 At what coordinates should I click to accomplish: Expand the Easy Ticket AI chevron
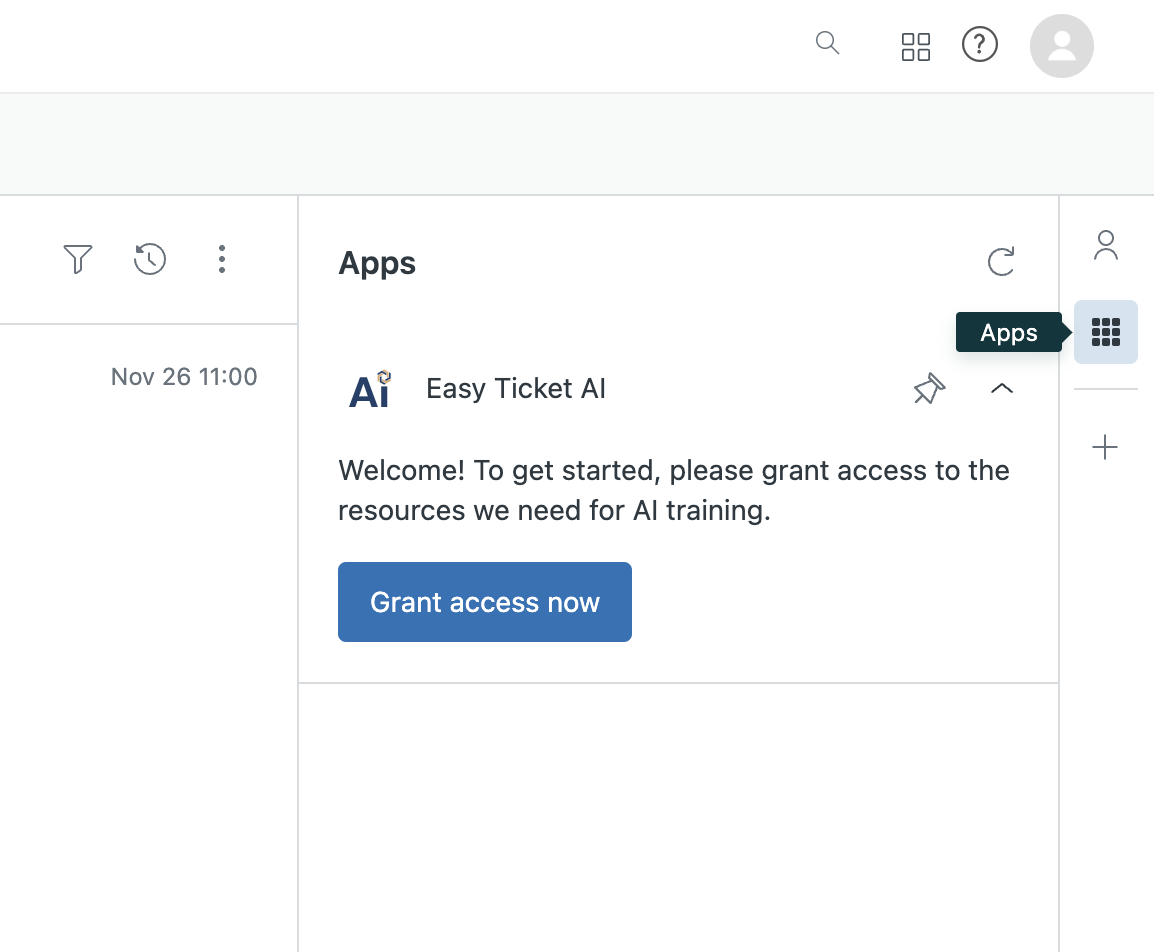point(1002,389)
